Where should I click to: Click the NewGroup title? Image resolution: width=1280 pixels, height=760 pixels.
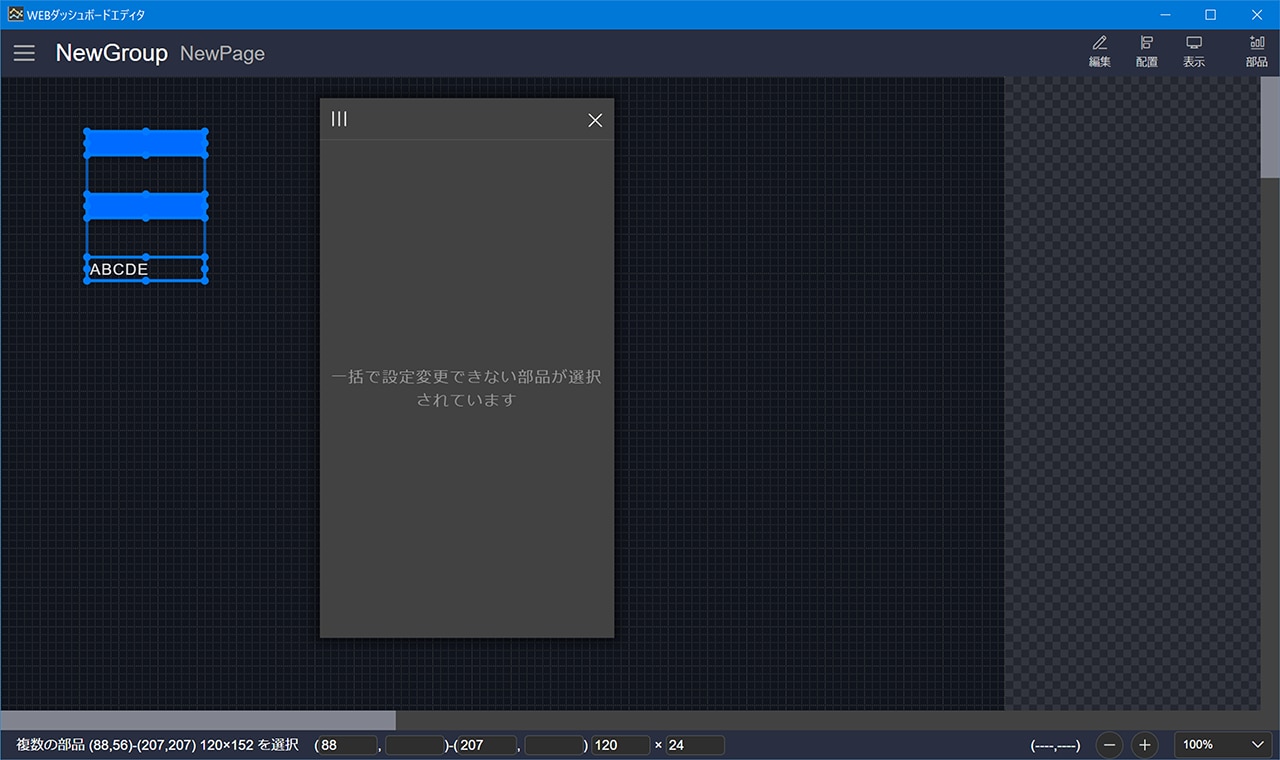(x=111, y=53)
